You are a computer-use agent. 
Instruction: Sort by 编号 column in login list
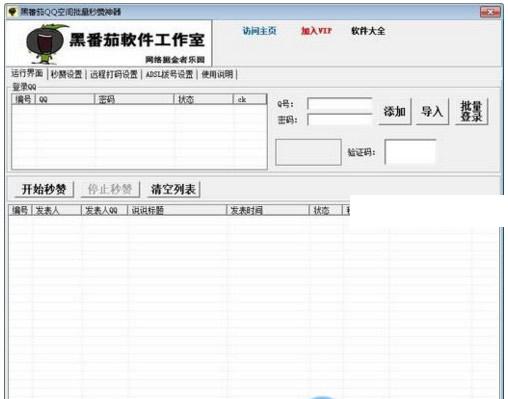click(23, 99)
